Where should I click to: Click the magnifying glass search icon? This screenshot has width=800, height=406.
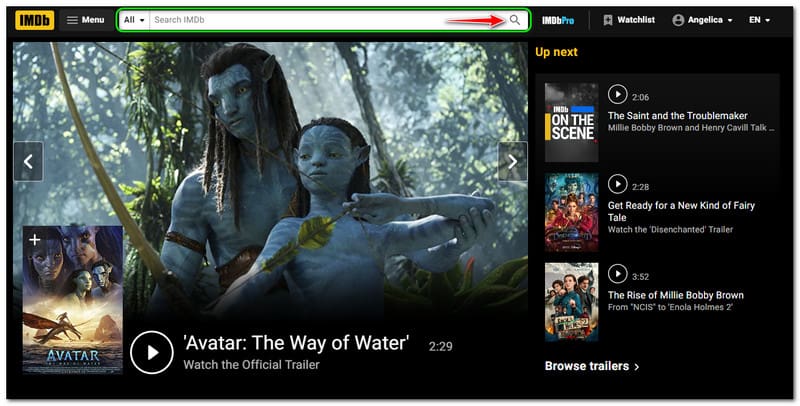point(515,20)
